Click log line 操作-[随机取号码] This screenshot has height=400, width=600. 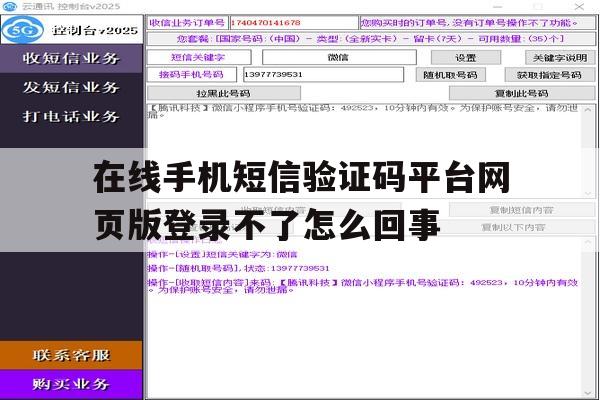coord(238,268)
